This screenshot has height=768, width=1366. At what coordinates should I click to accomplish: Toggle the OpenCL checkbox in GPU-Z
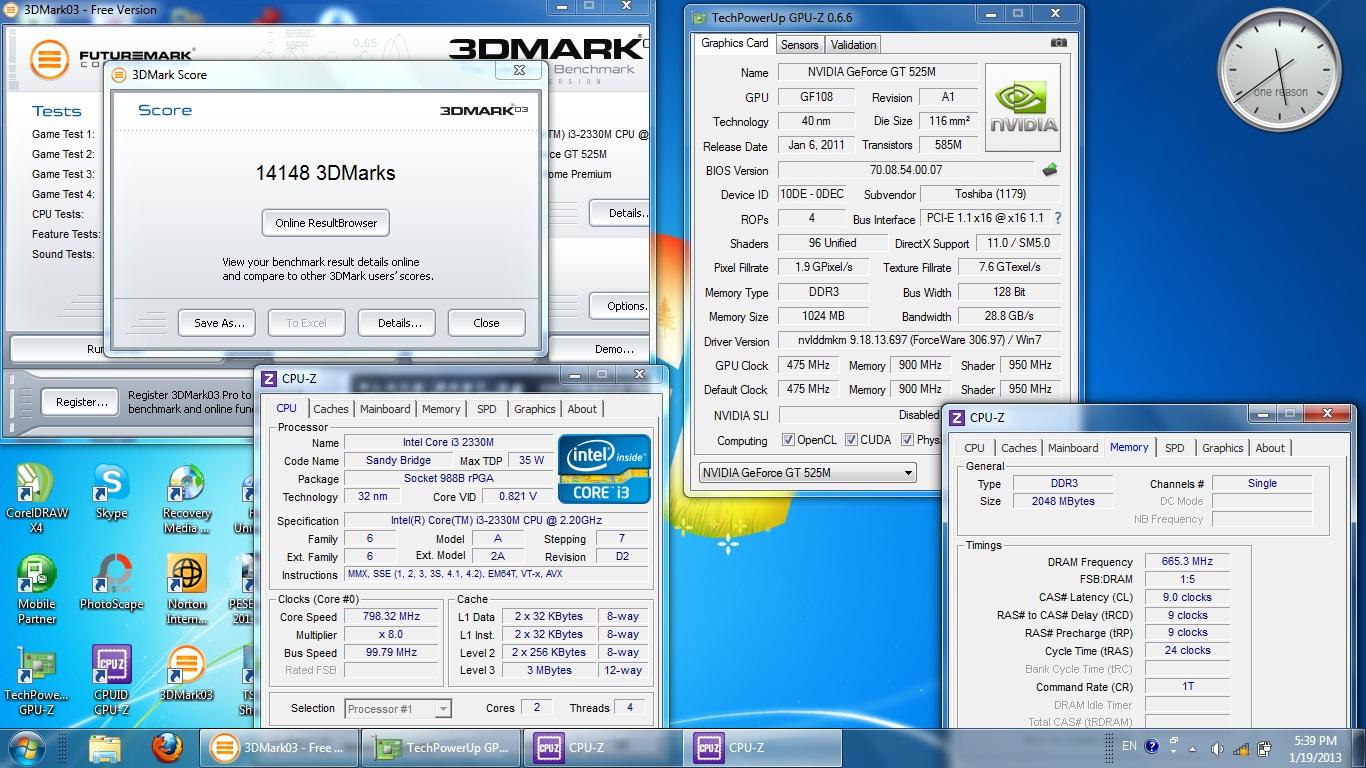[788, 440]
